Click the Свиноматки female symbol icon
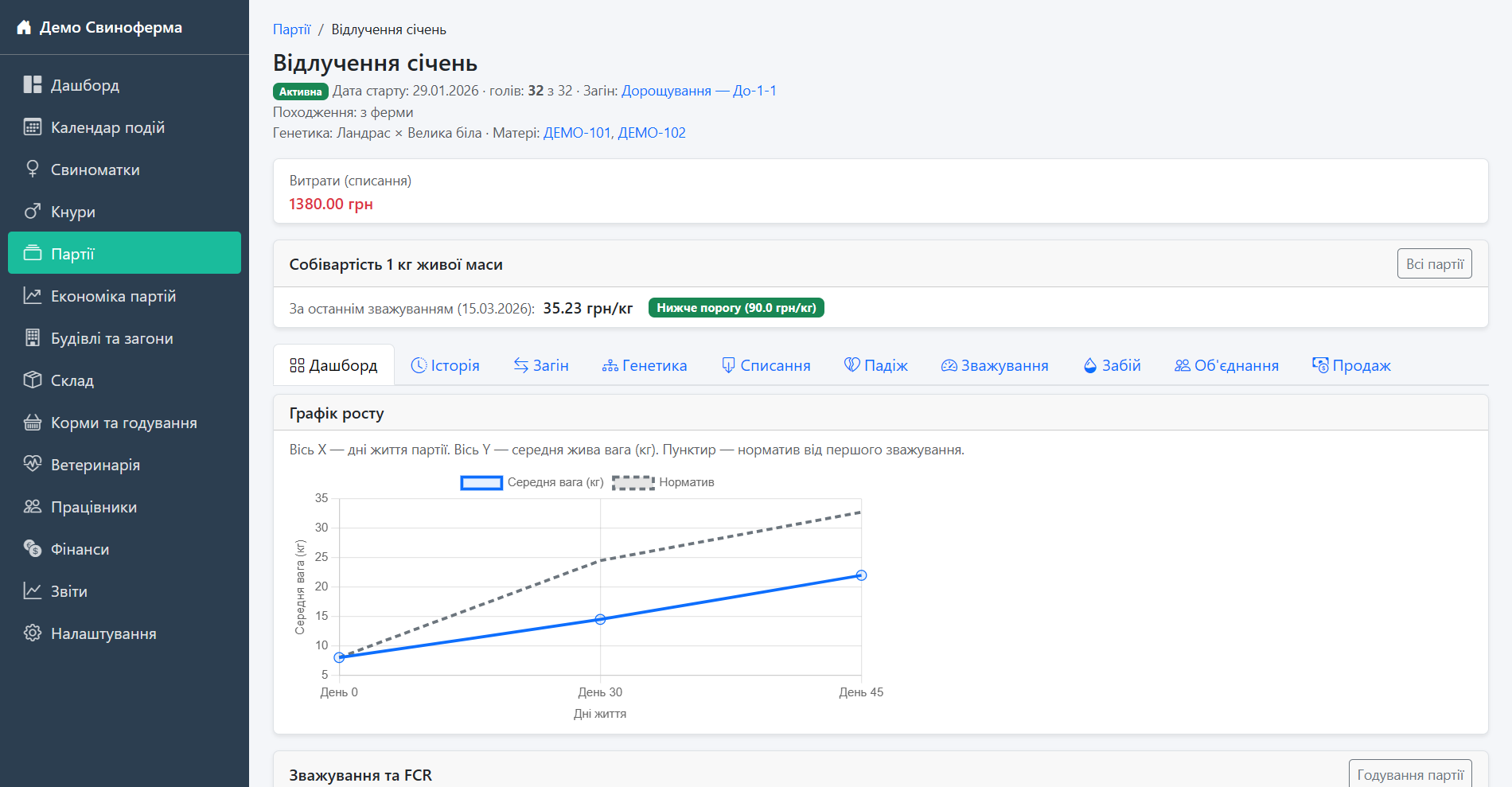The image size is (1512, 787). coord(33,169)
